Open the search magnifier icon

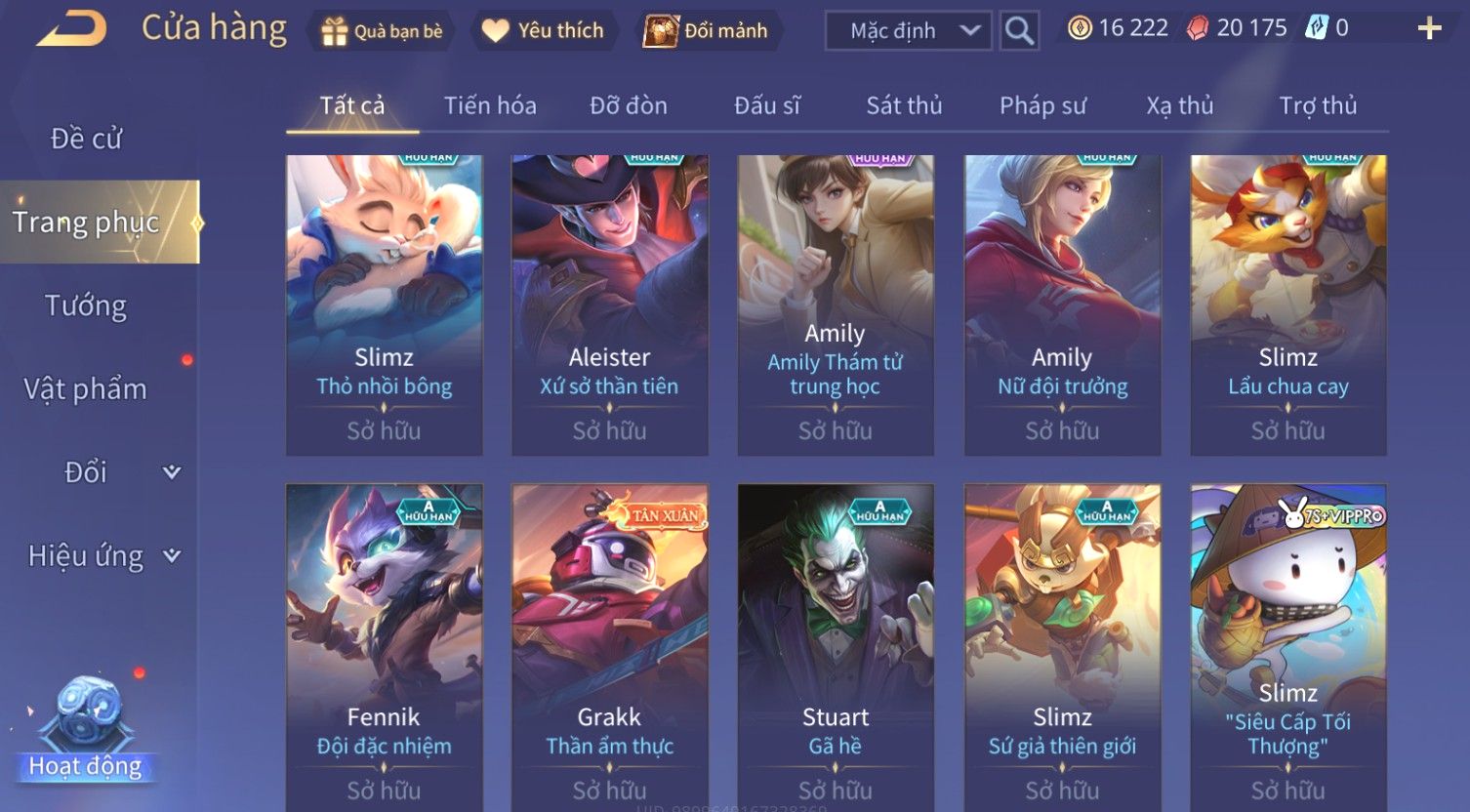click(1019, 31)
